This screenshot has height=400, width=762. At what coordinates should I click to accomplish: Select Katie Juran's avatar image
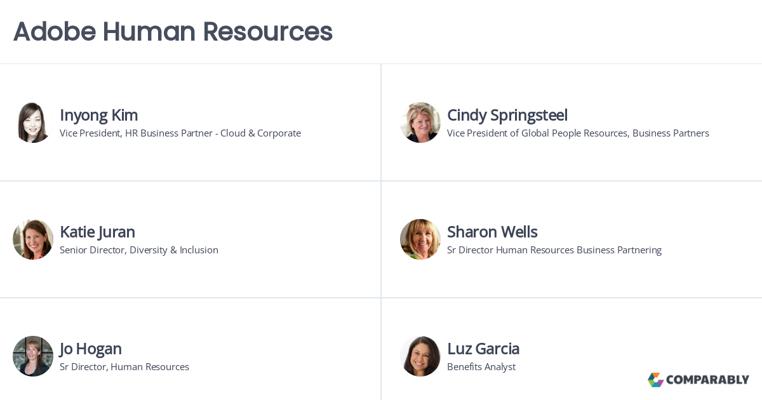coord(33,239)
